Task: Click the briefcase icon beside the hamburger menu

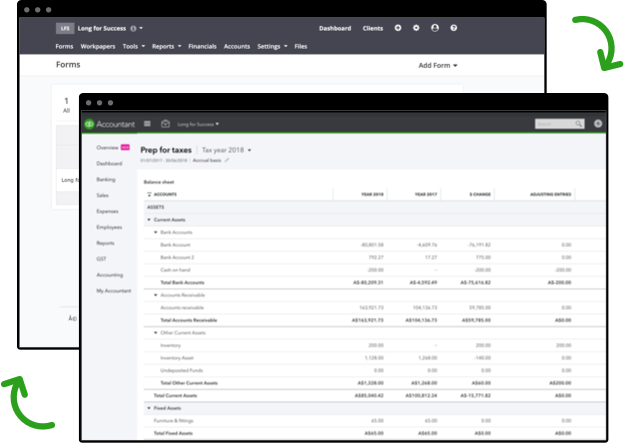Action: (x=165, y=124)
